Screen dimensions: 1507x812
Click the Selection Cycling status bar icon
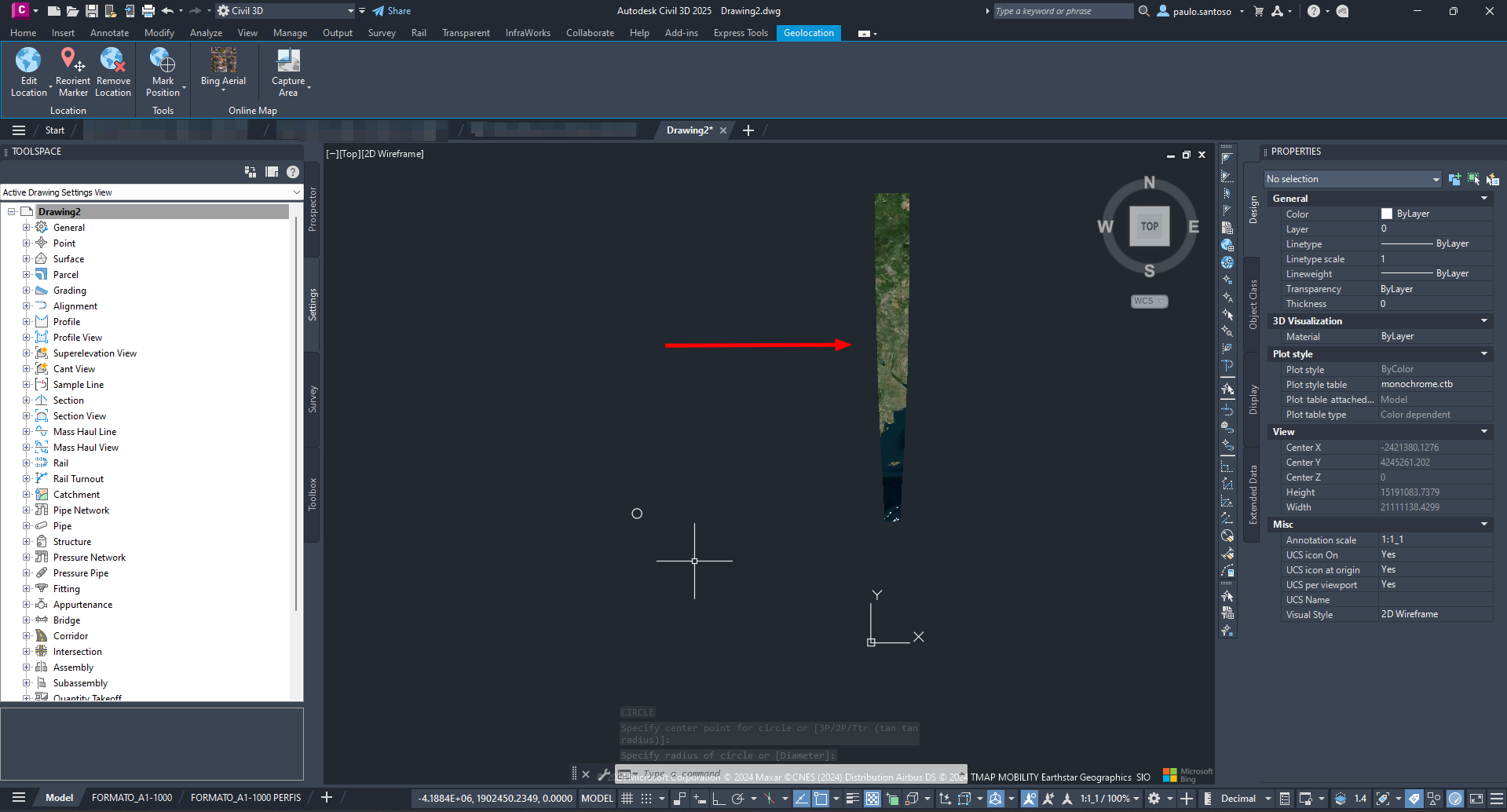pos(892,799)
